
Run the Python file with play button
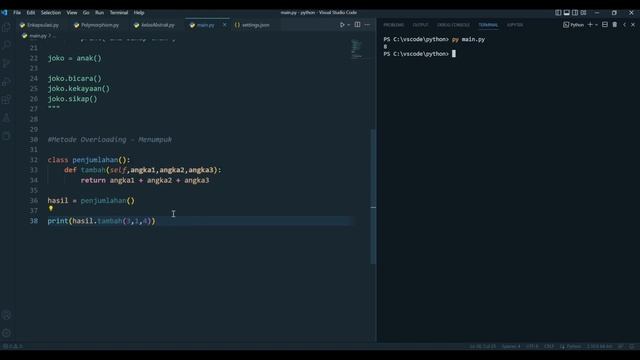tap(342, 25)
